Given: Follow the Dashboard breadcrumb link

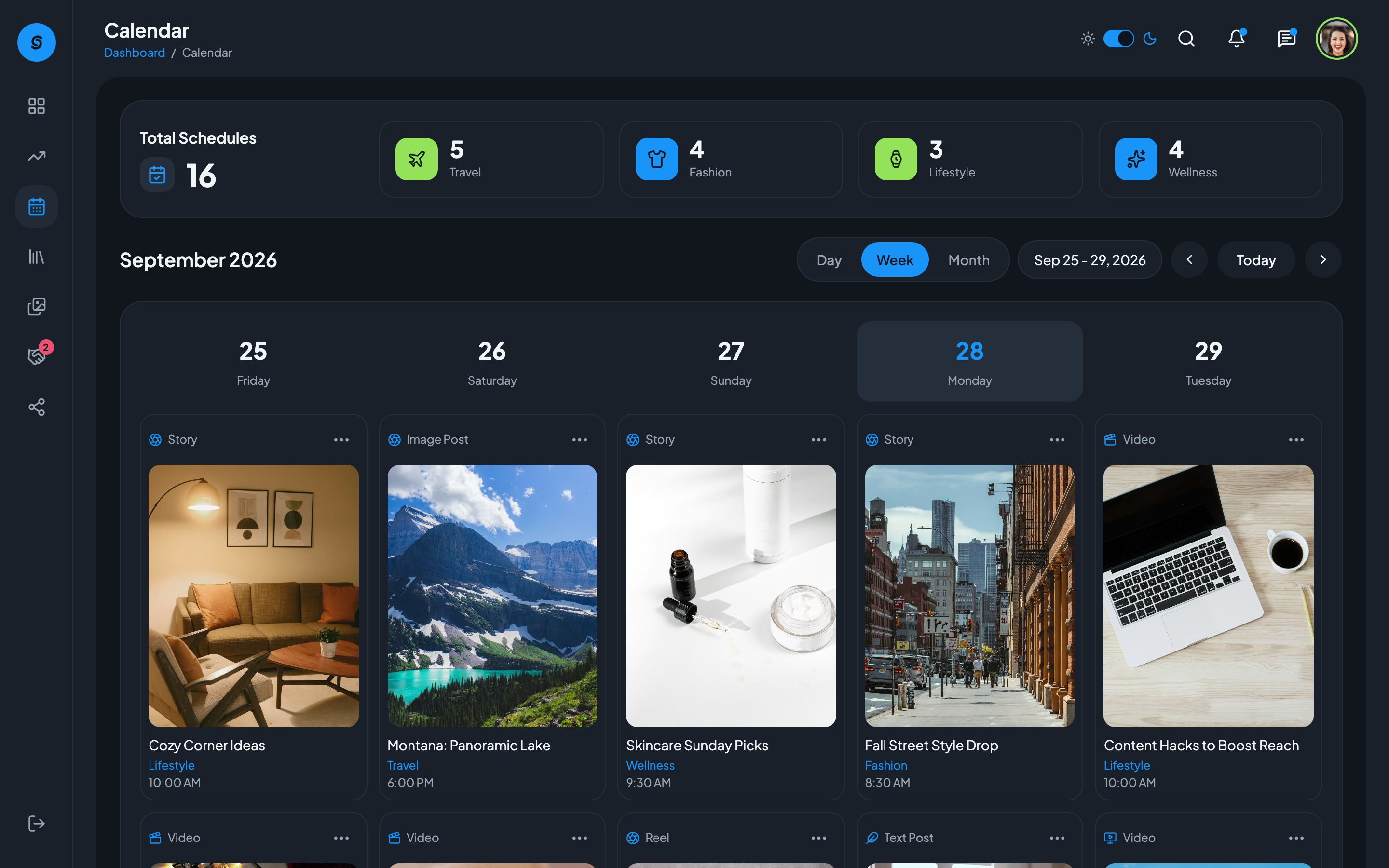Looking at the screenshot, I should (134, 53).
